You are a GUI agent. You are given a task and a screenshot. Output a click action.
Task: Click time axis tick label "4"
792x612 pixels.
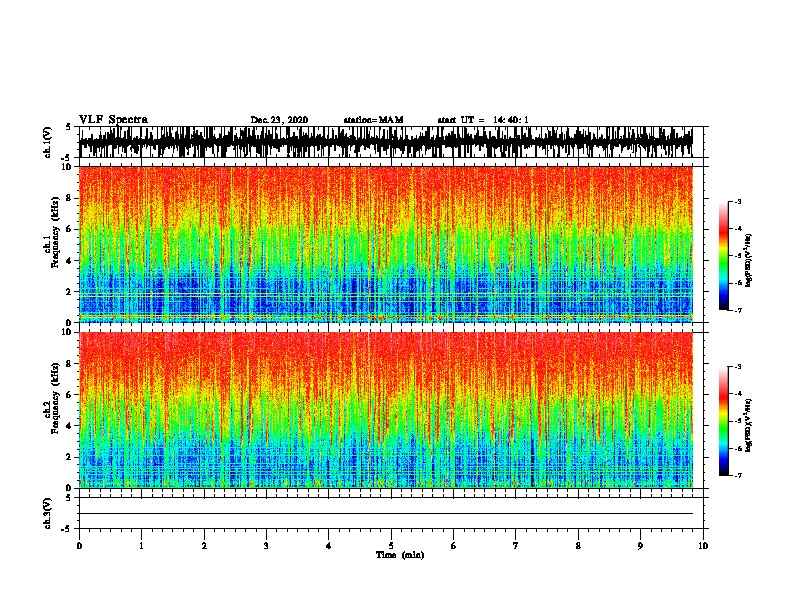click(329, 546)
